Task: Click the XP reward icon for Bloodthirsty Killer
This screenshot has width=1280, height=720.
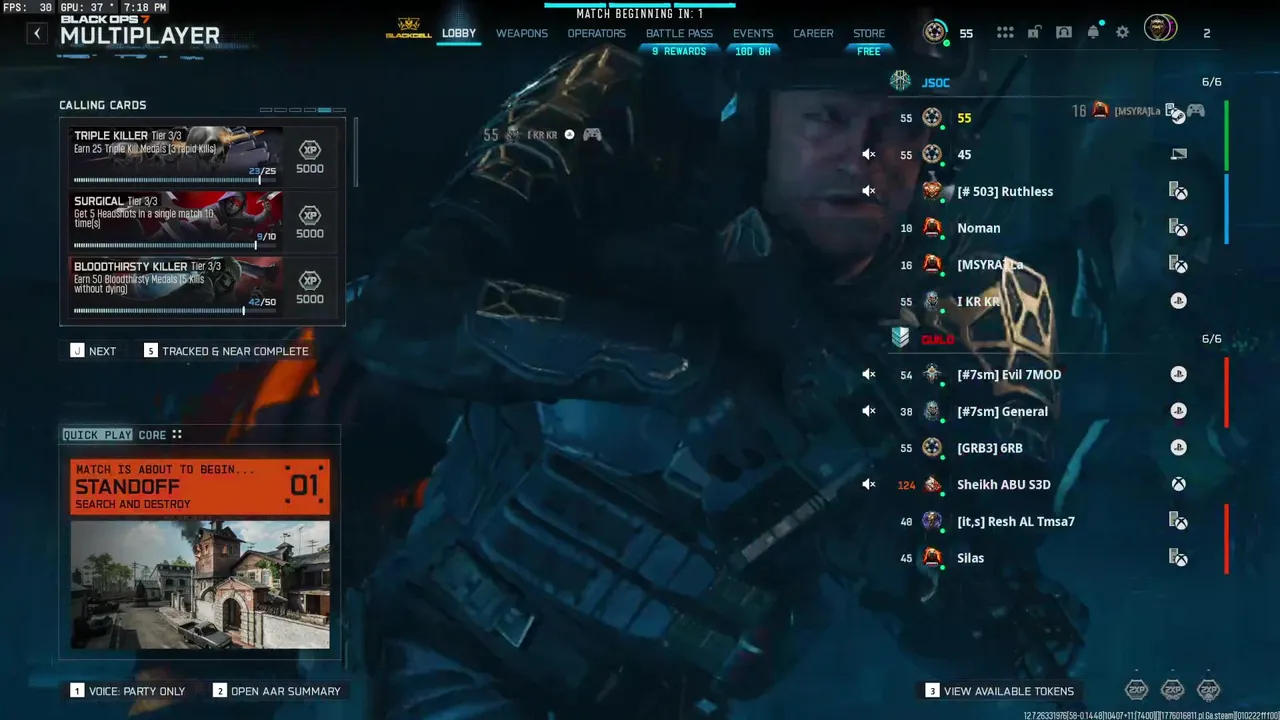Action: [x=310, y=280]
